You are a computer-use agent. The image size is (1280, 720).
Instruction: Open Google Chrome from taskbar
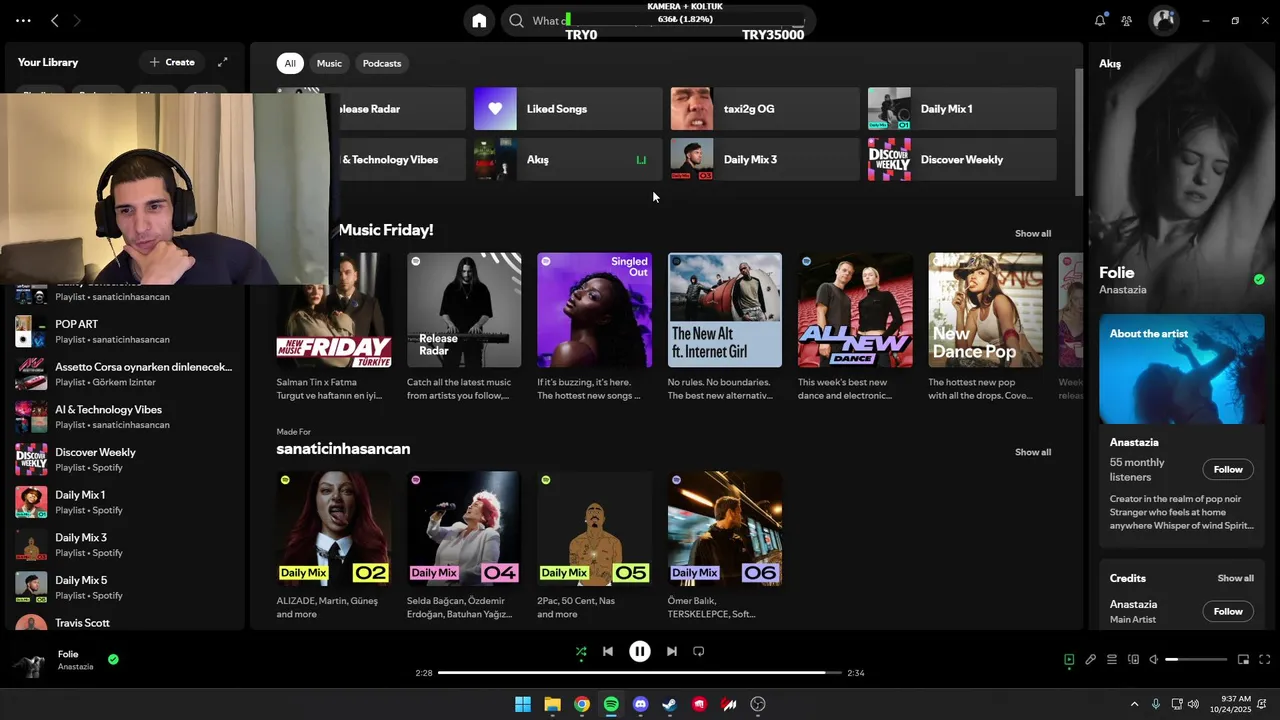pos(581,704)
